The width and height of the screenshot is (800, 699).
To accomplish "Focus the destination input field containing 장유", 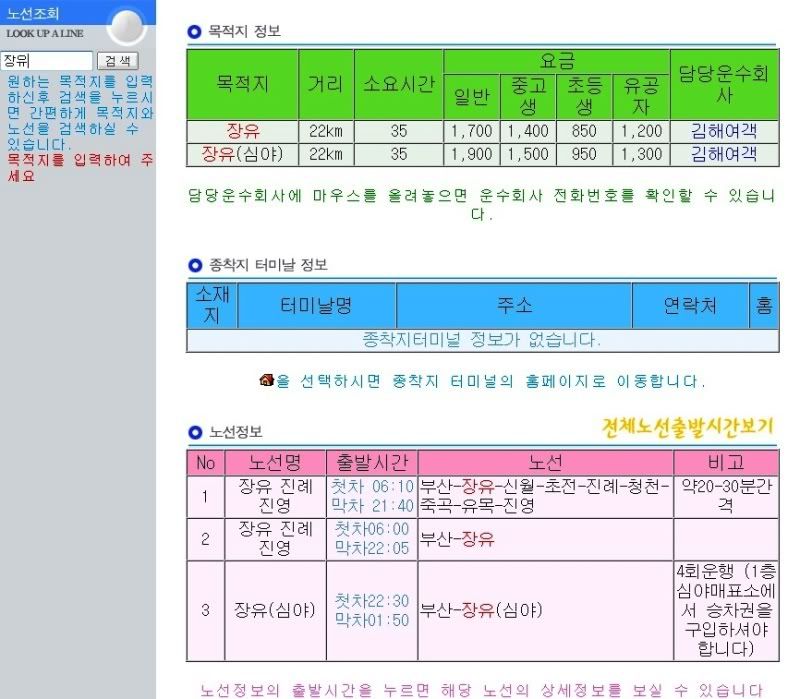I will [x=46, y=61].
